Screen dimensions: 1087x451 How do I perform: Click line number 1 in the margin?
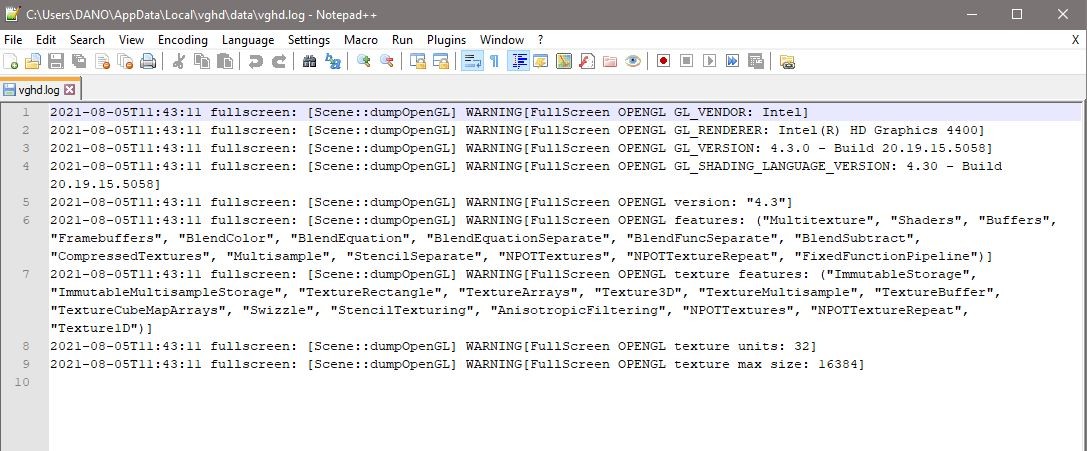[x=26, y=112]
